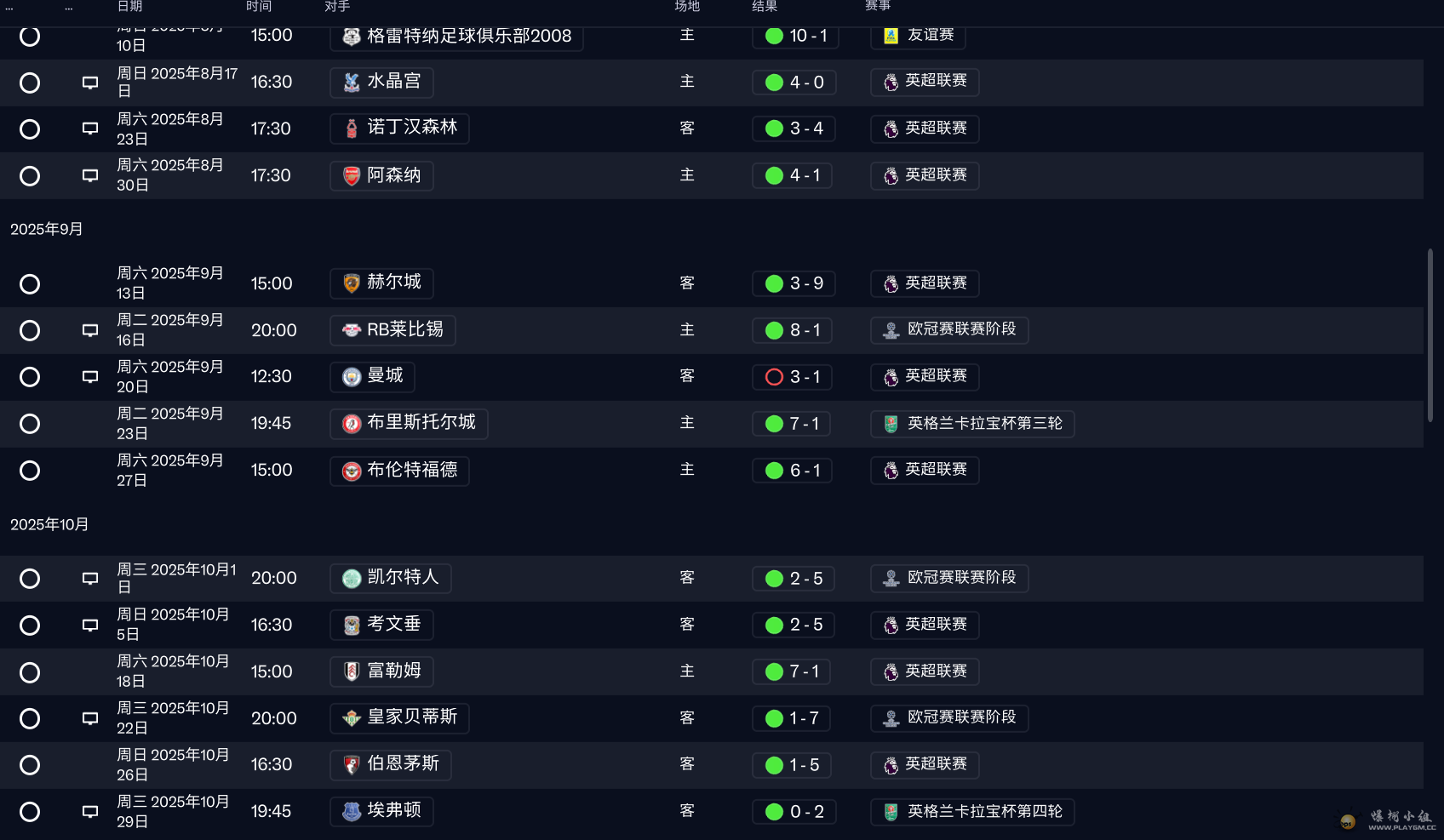Viewport: 1444px width, 840px height.
Task: Click the RB莱比锡 club logo
Action: pyautogui.click(x=352, y=330)
